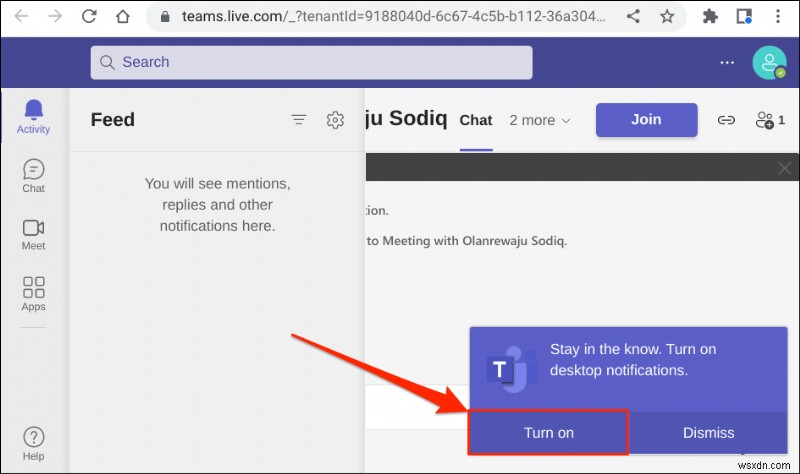
Task: Join the meeting
Action: tap(646, 120)
